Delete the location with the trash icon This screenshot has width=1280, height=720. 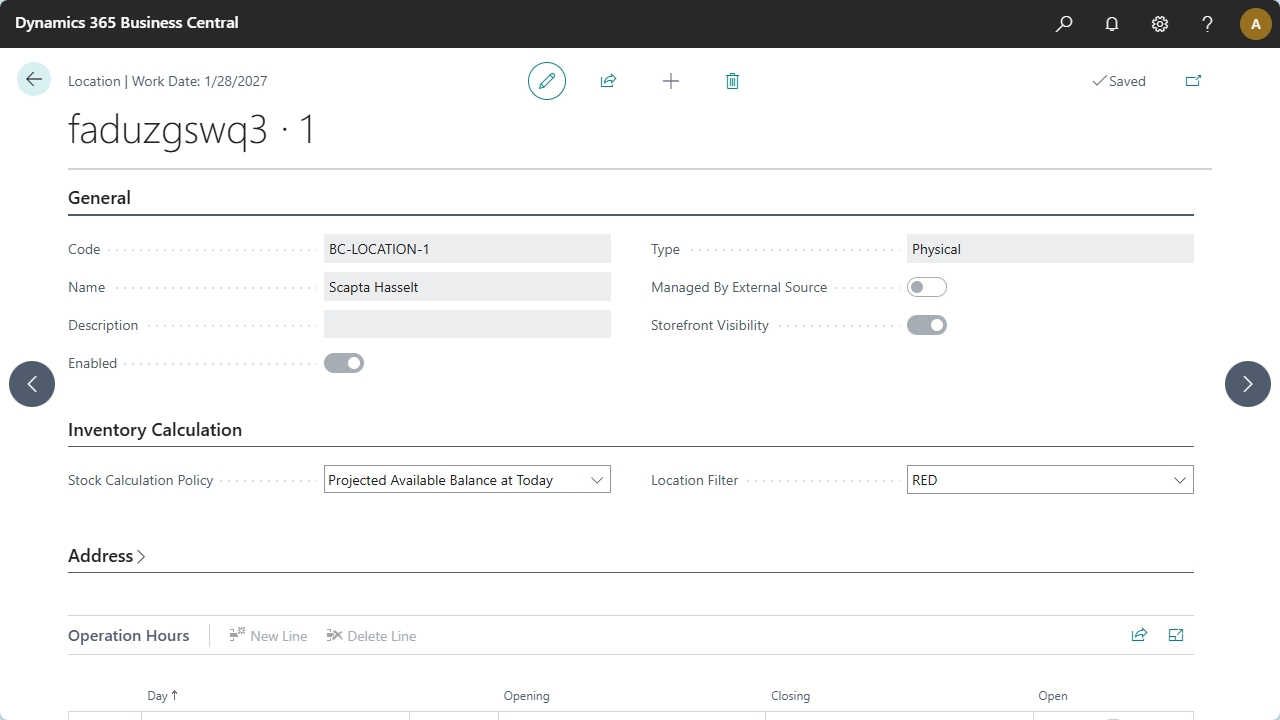tap(732, 81)
